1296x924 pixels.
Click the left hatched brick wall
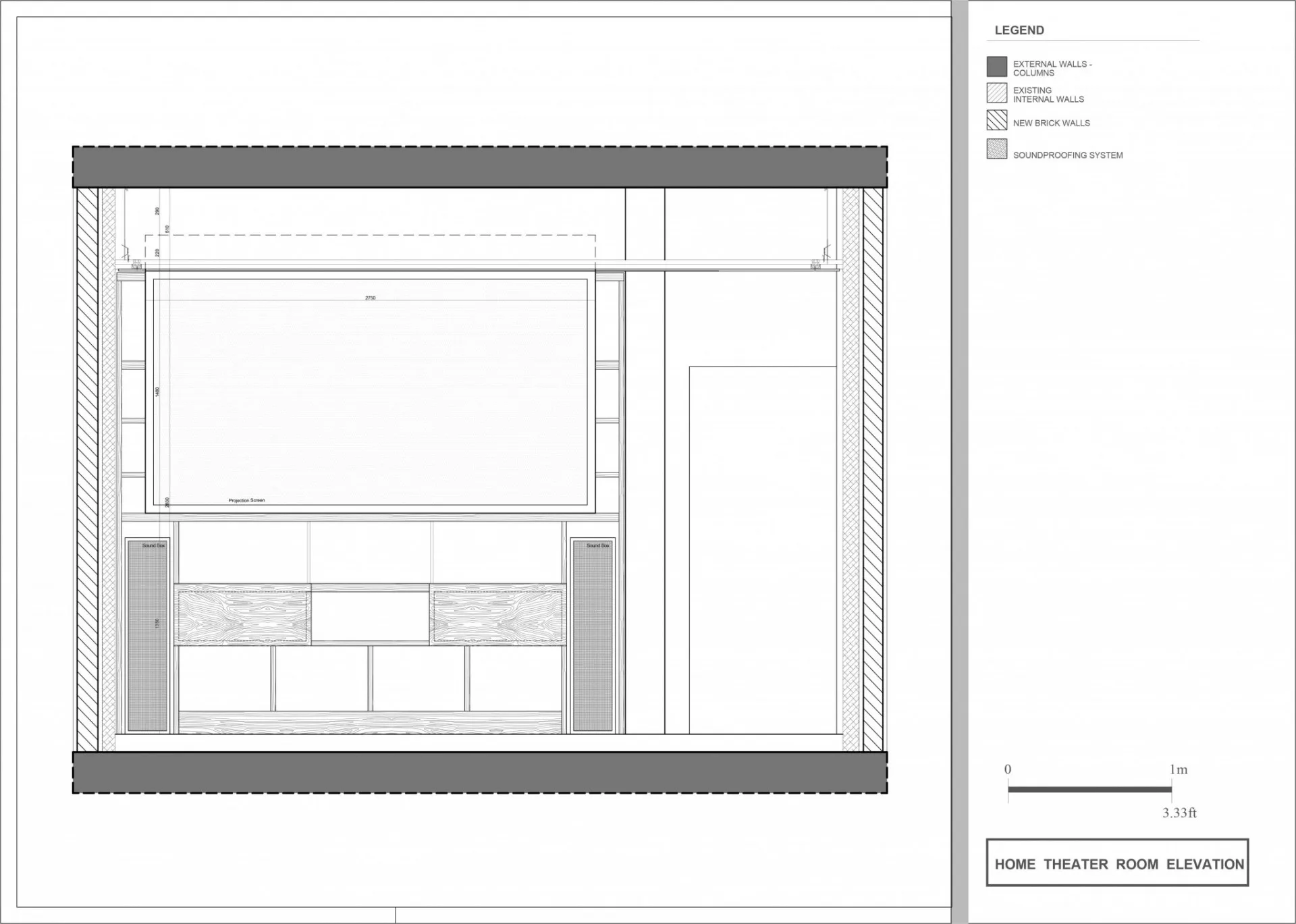(x=87, y=470)
